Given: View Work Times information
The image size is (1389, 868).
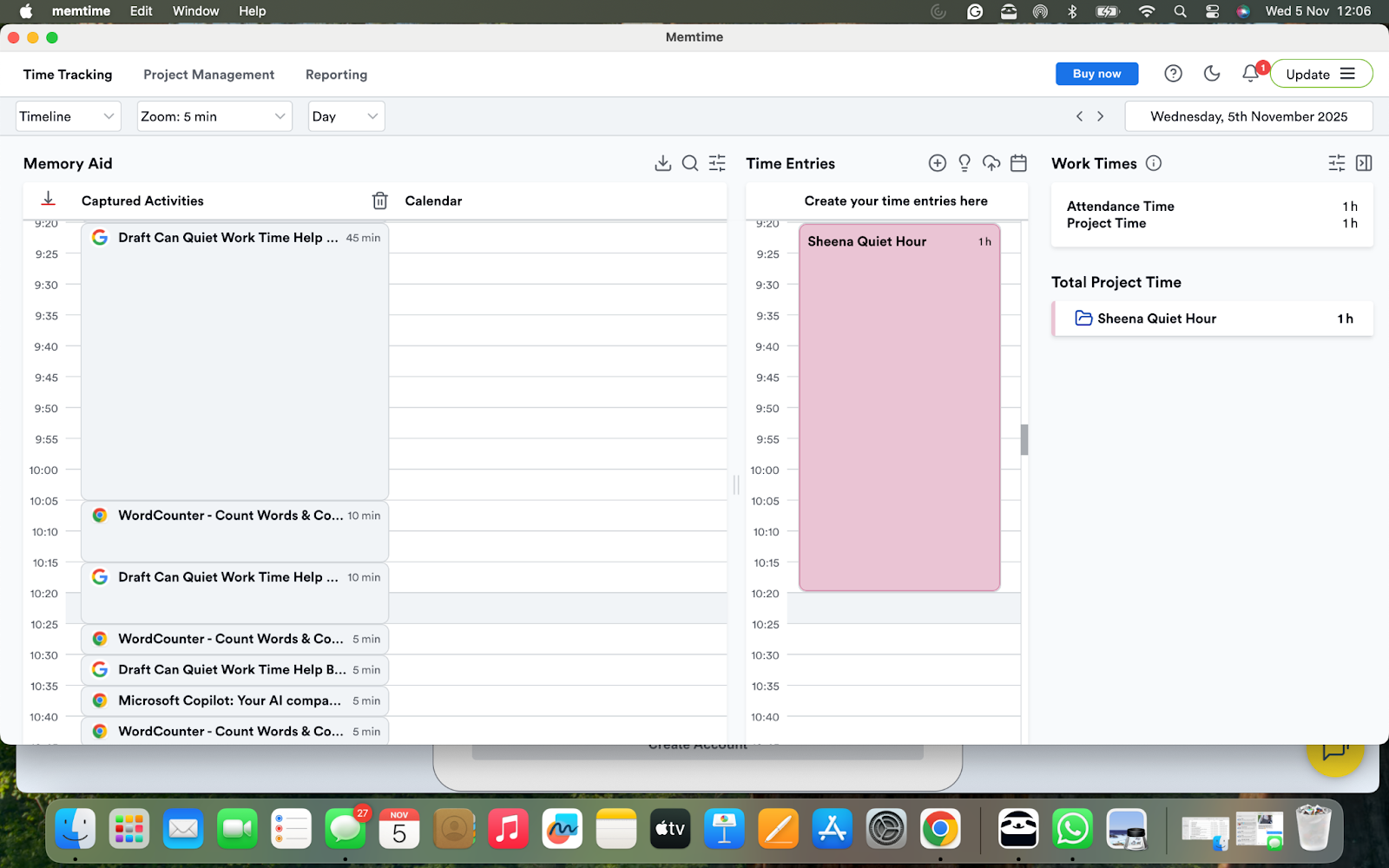Looking at the screenshot, I should click(1154, 162).
